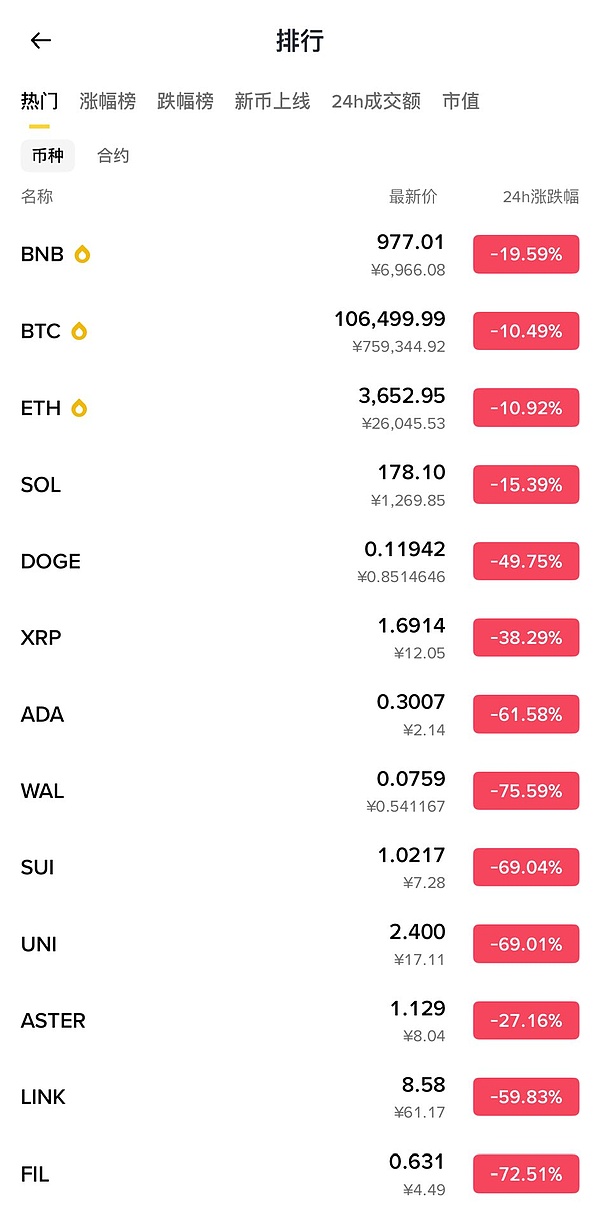Tap the back arrow icon
600x1209 pixels.
pyautogui.click(x=40, y=41)
